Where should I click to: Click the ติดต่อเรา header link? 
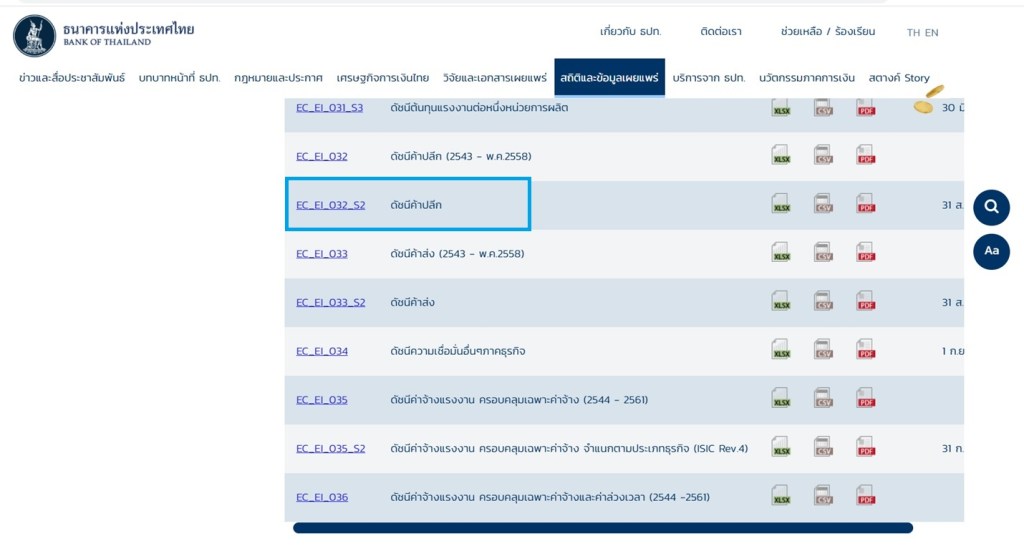[x=721, y=32]
